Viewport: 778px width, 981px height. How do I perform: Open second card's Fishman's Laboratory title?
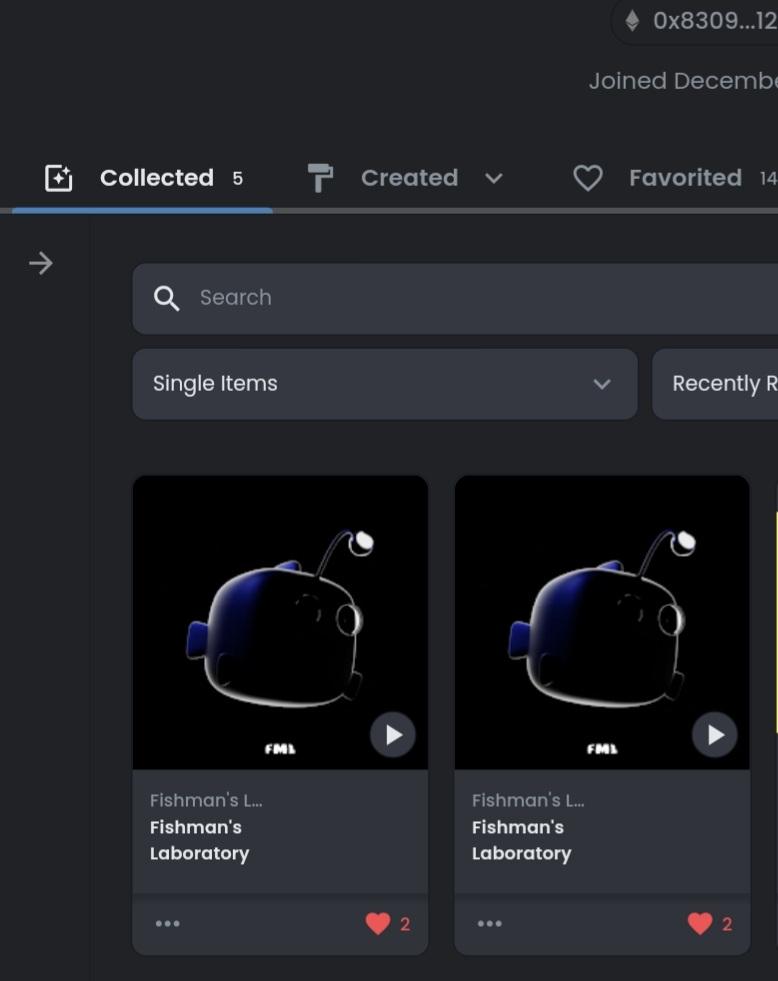point(522,840)
